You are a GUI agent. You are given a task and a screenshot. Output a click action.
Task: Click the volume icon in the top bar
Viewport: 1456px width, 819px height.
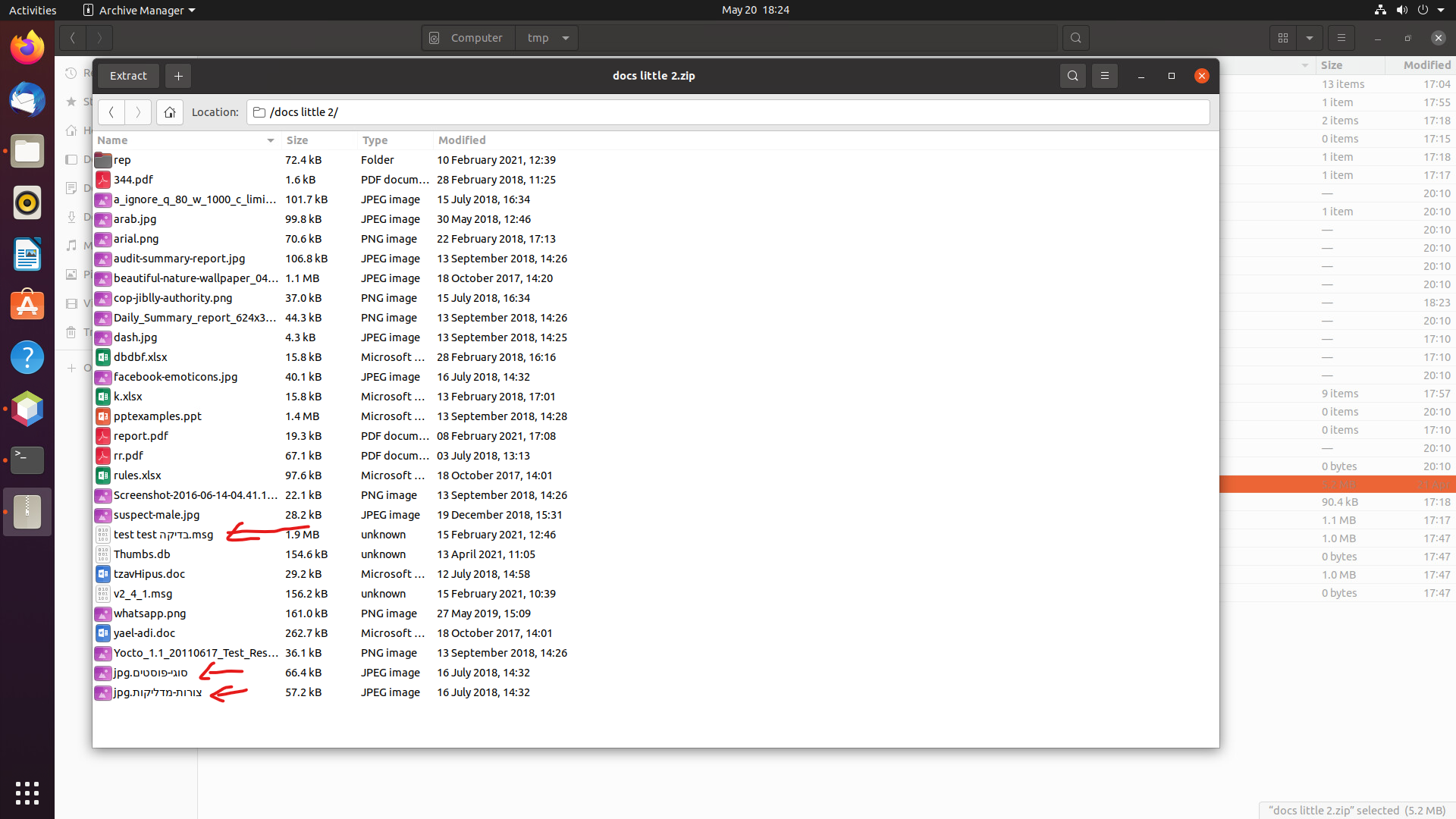[x=1402, y=10]
